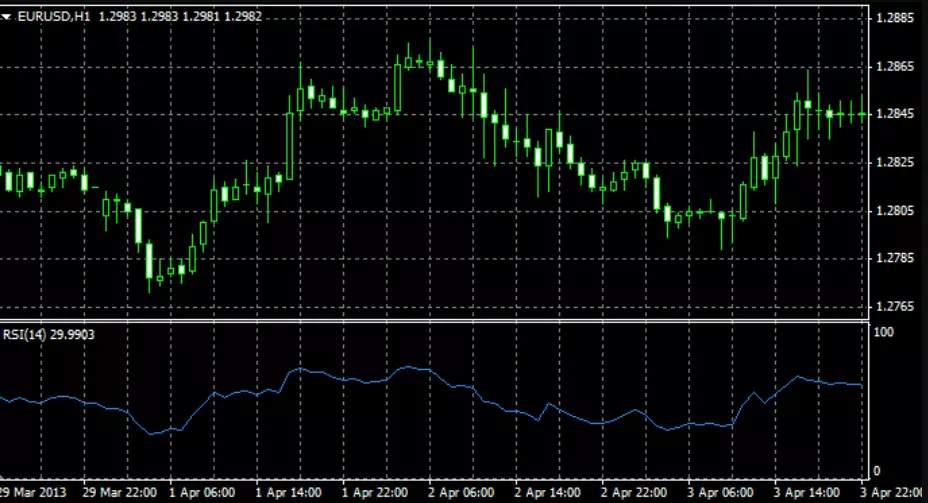Click the 1.2845 price scale label
928x503 pixels.
click(x=895, y=114)
